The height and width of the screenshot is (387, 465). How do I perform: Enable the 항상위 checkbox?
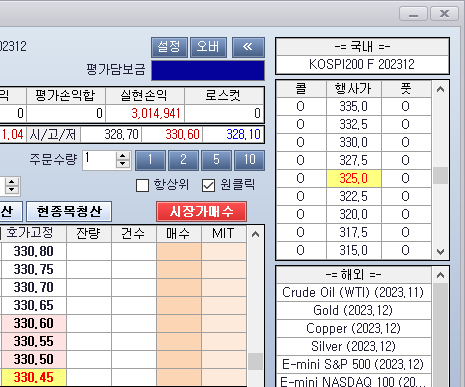click(142, 185)
